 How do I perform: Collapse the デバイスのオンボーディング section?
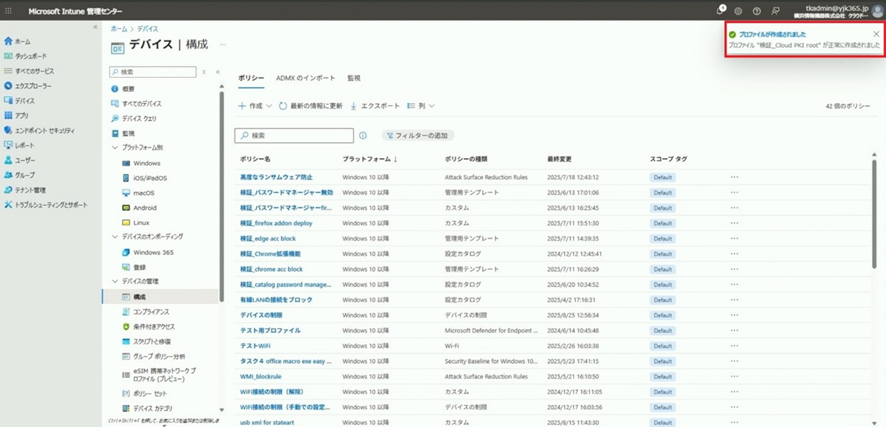click(x=115, y=237)
